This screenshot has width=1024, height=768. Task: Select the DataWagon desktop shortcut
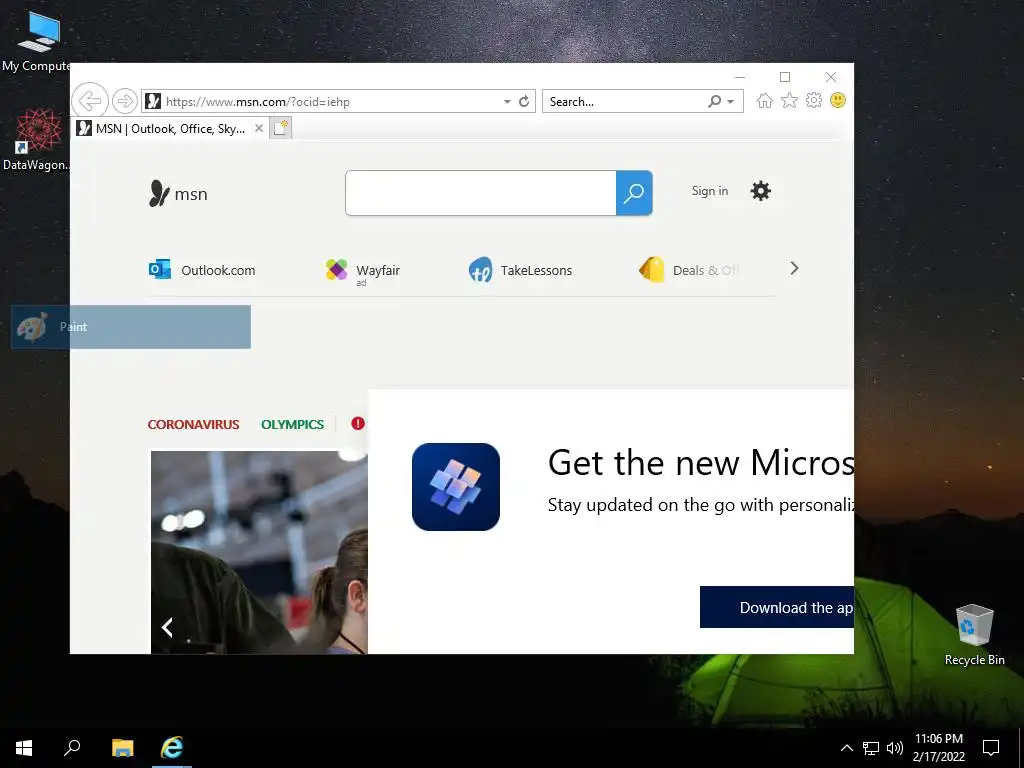[x=36, y=139]
